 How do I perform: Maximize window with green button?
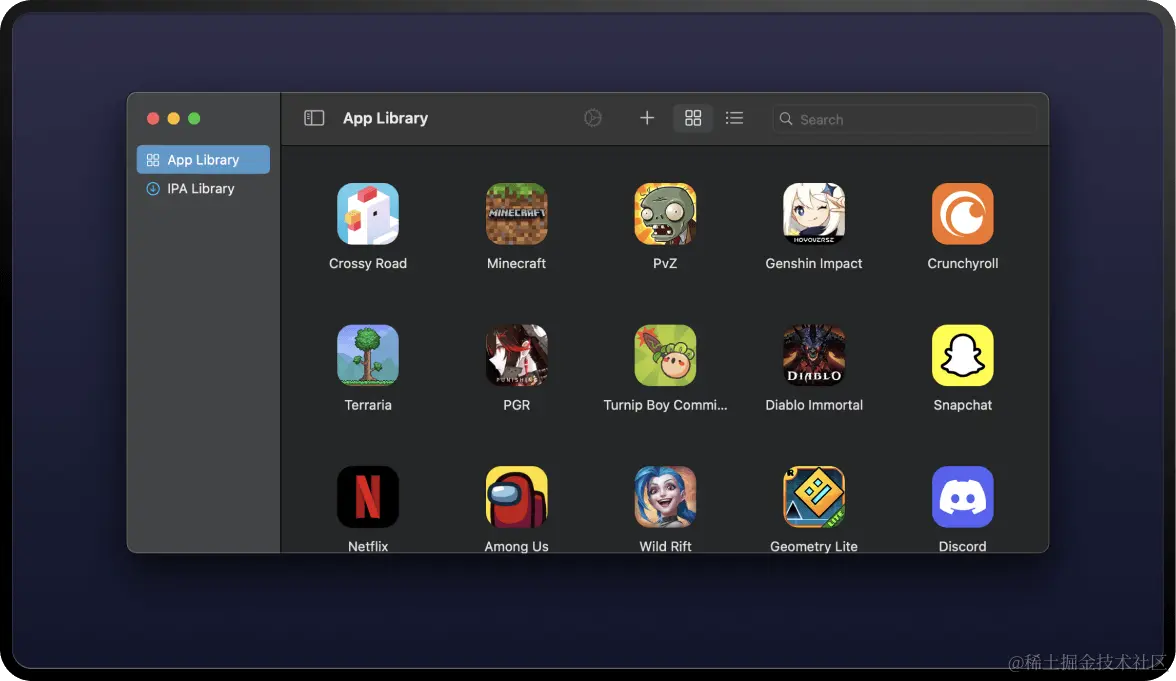(x=194, y=118)
